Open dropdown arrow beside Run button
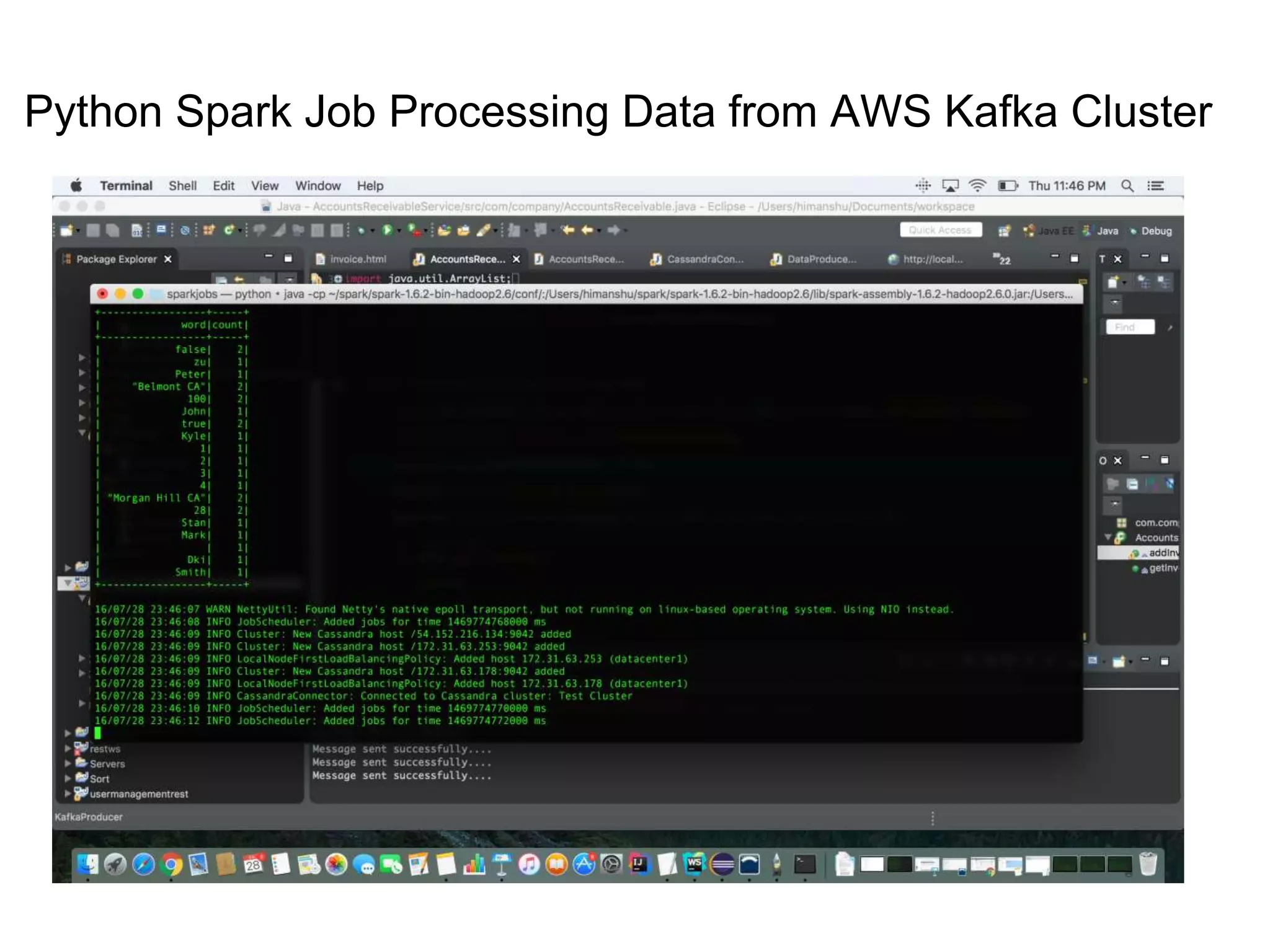 point(399,231)
